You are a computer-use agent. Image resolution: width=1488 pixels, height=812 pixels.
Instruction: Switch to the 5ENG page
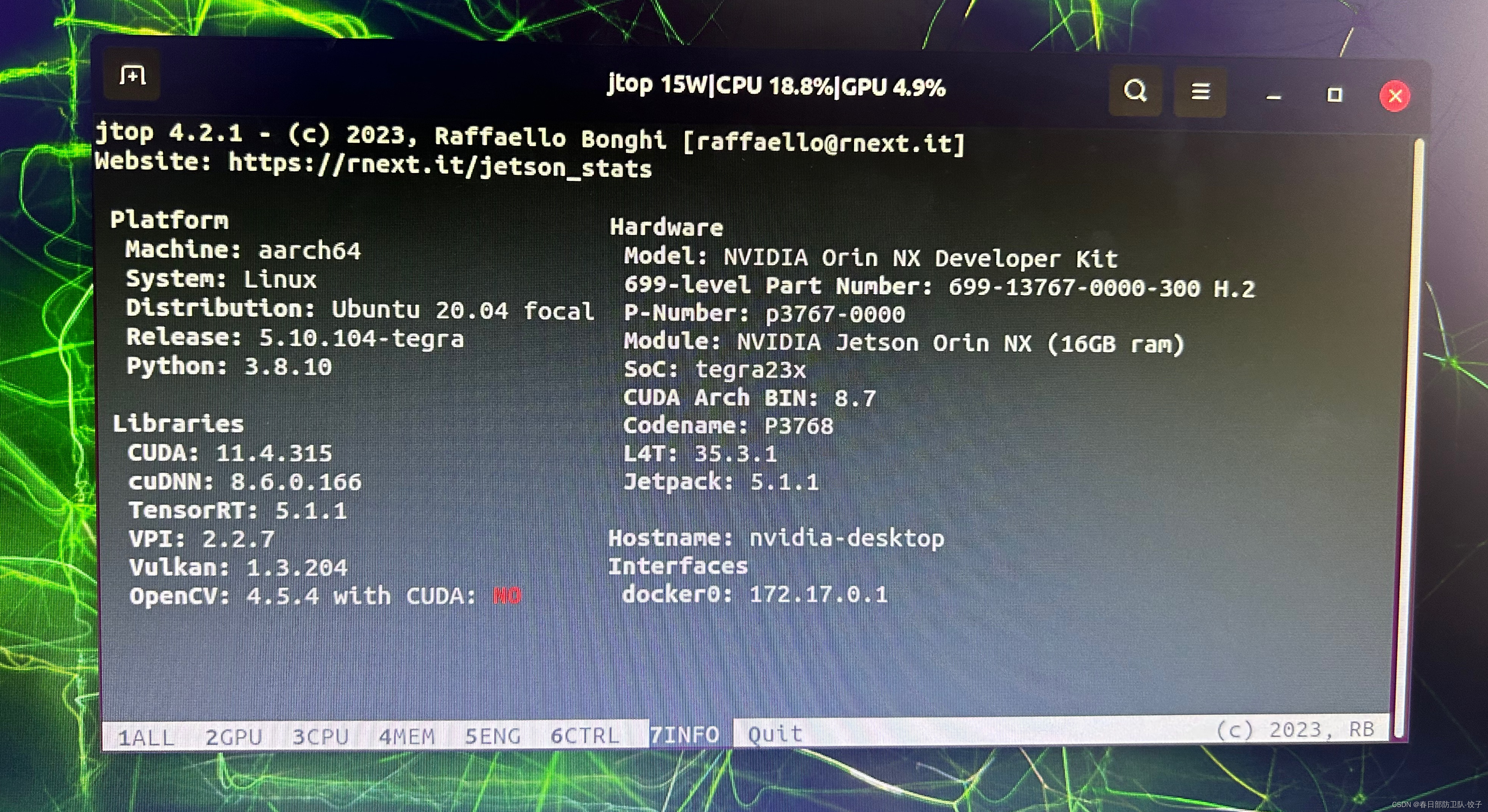(493, 736)
